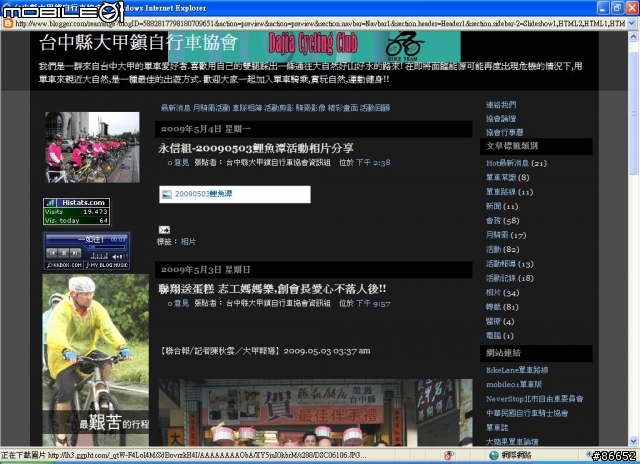Open post 永信組-20090503鯉魚潭活動相片分享
640x464 pixels.
[256, 148]
